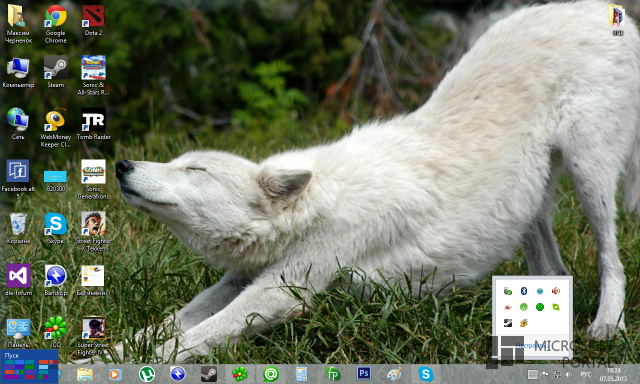Viewport: 640px width, 384px height.
Task: Open File Explorer from the taskbar
Action: tap(85, 374)
